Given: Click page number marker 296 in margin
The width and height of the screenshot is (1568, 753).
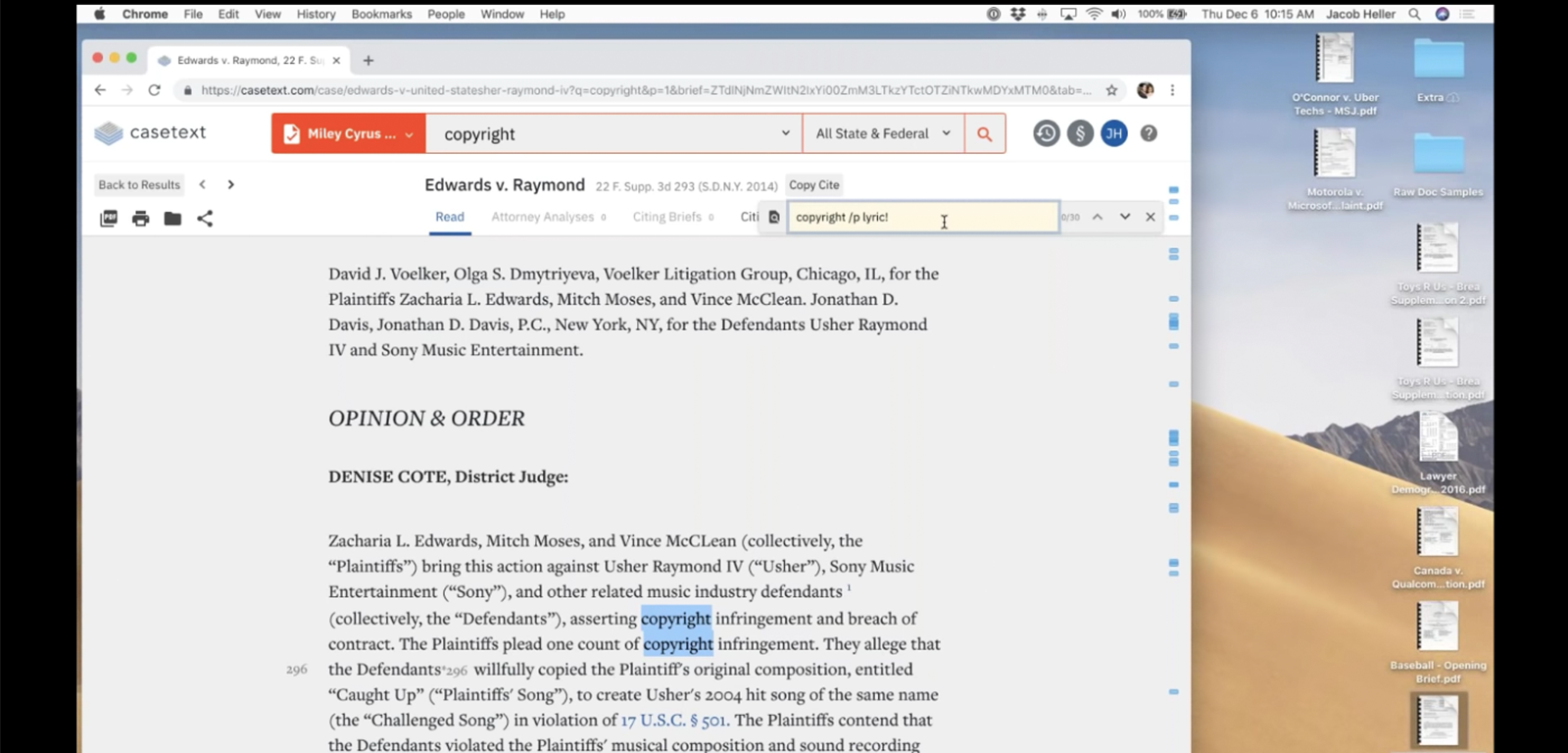Looking at the screenshot, I should 297,670.
